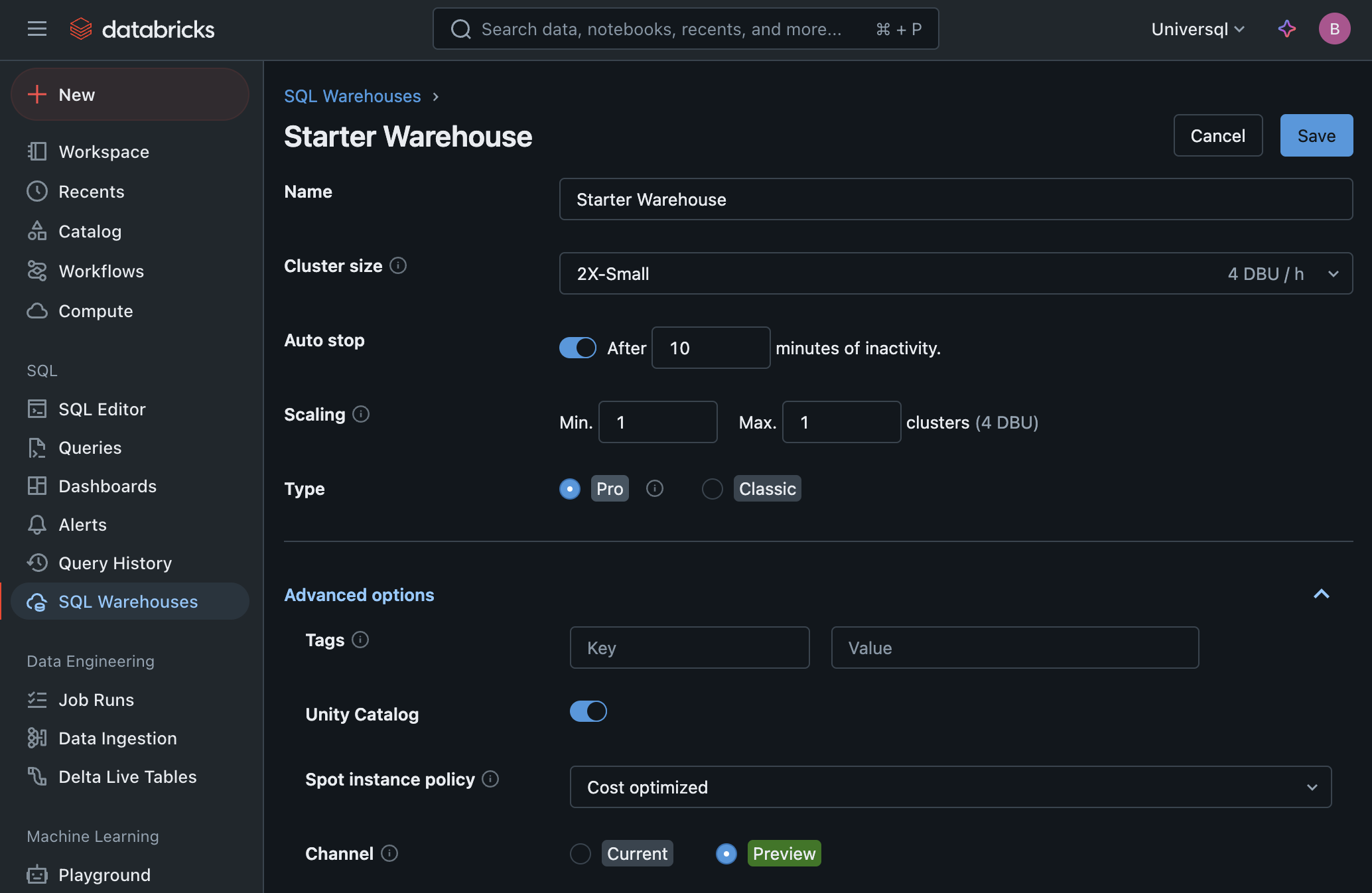Show Tags info tooltip icon
The height and width of the screenshot is (893, 1372).
coord(360,640)
